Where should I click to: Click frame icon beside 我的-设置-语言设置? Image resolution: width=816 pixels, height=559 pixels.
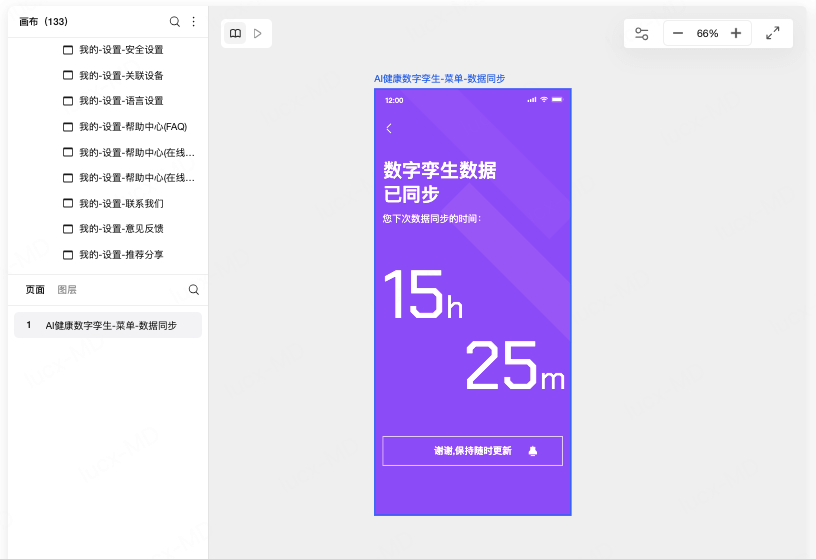tap(68, 101)
